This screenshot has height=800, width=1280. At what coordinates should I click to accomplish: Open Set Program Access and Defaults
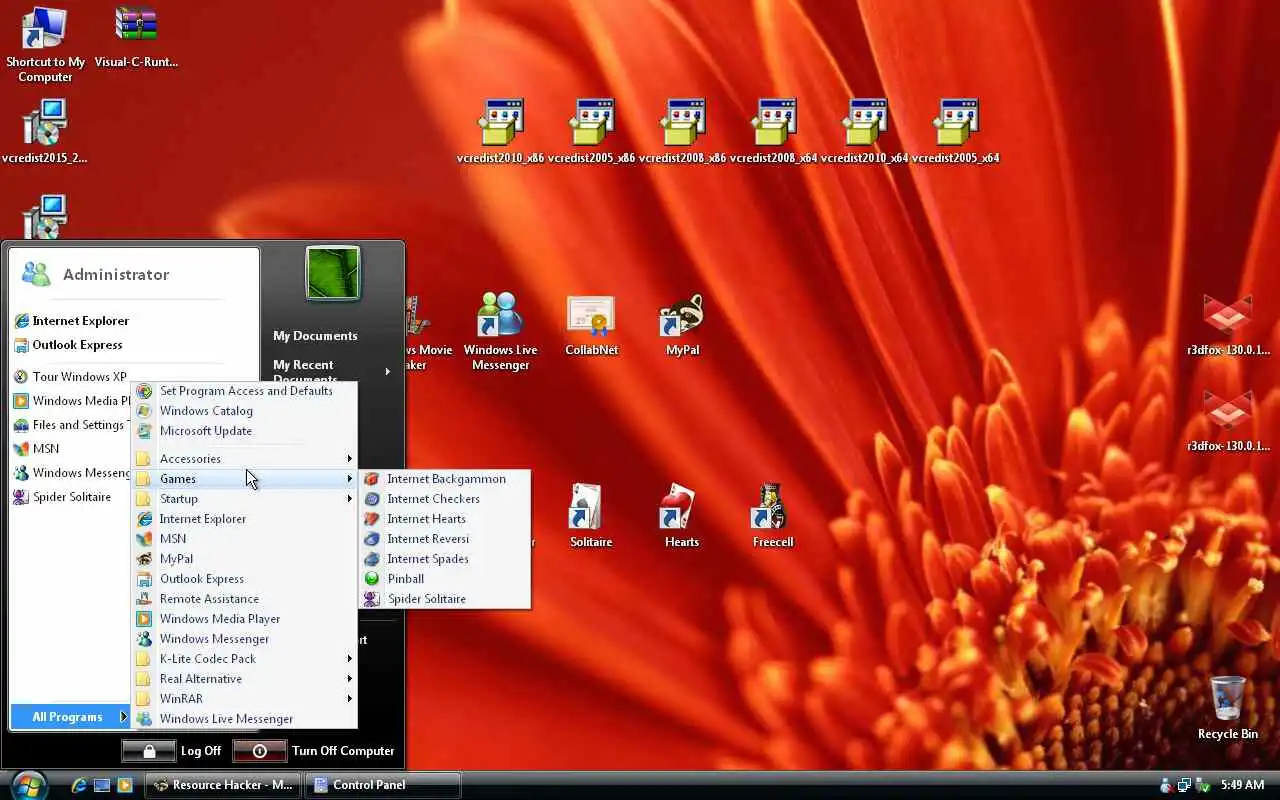tap(245, 391)
